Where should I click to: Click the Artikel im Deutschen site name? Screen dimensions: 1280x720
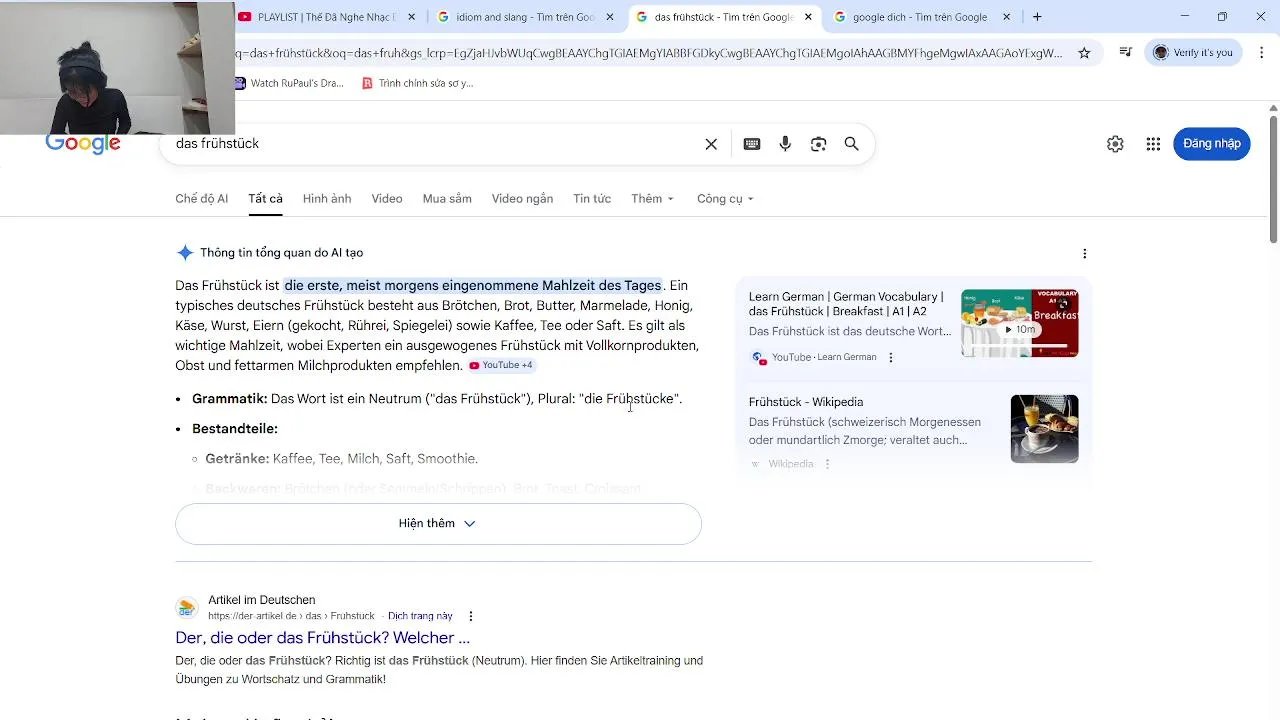tap(262, 600)
